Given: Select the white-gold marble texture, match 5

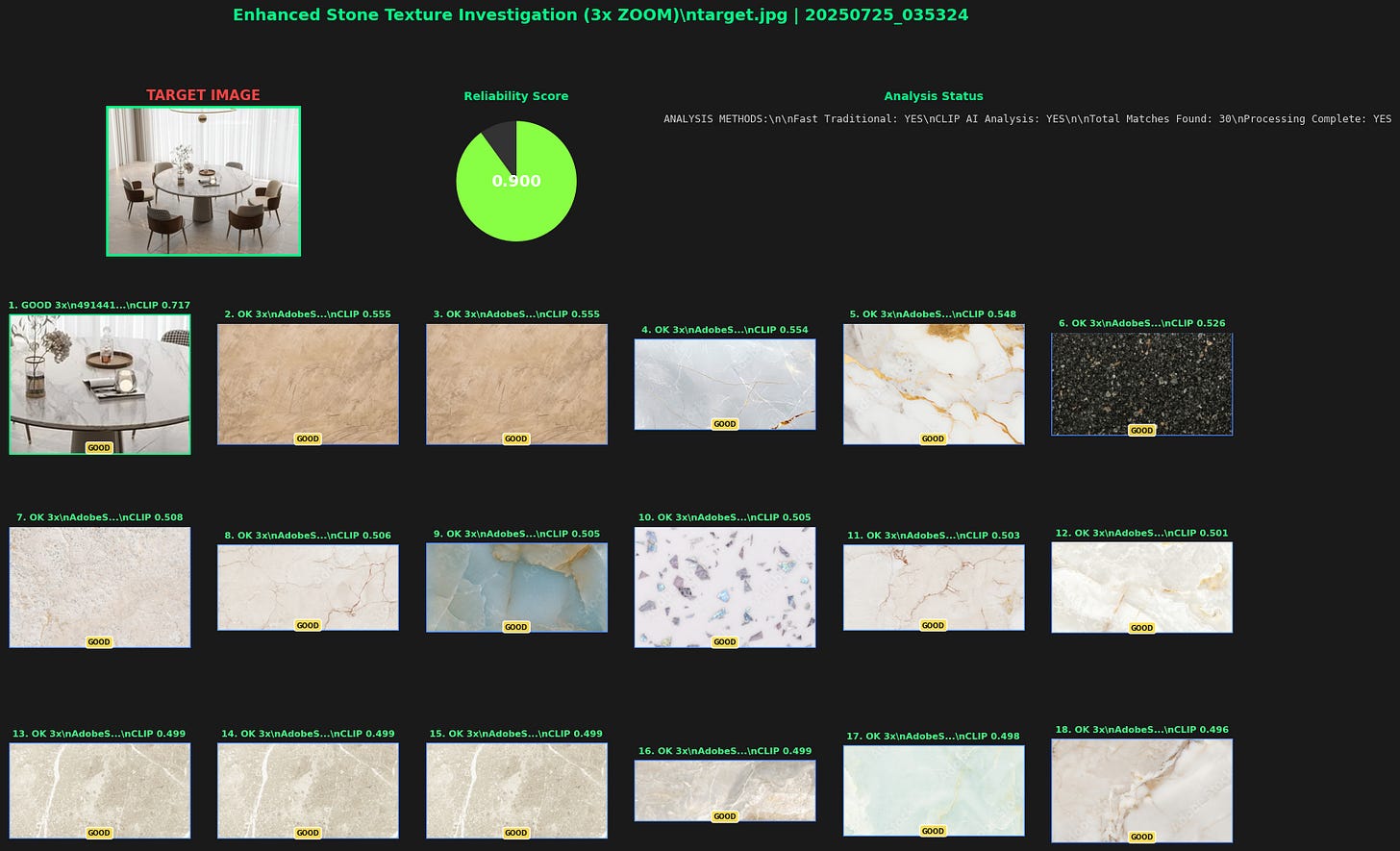Looking at the screenshot, I should (x=933, y=384).
